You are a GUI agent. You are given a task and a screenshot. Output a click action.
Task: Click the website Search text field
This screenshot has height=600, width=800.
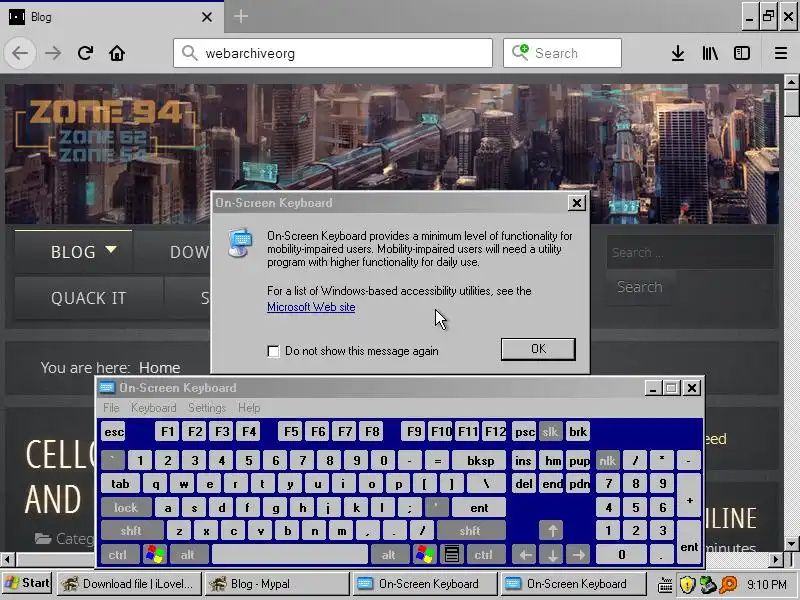[690, 253]
